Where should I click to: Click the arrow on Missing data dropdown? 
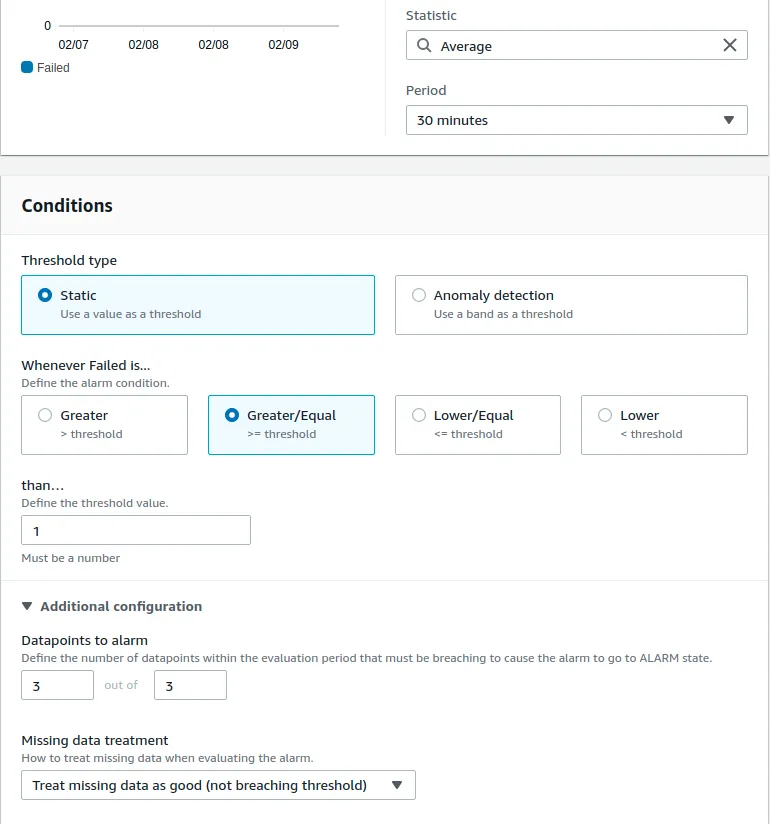(397, 785)
